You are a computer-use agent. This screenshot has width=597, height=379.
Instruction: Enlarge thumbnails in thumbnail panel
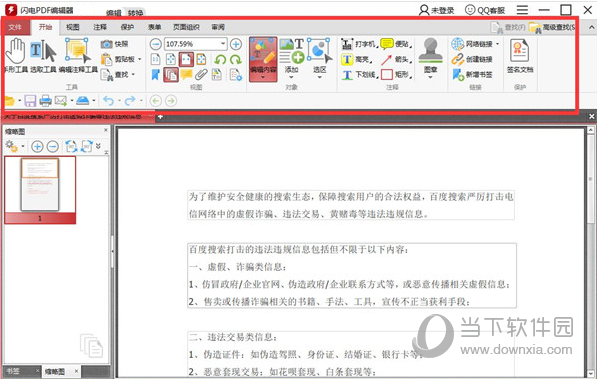point(37,146)
